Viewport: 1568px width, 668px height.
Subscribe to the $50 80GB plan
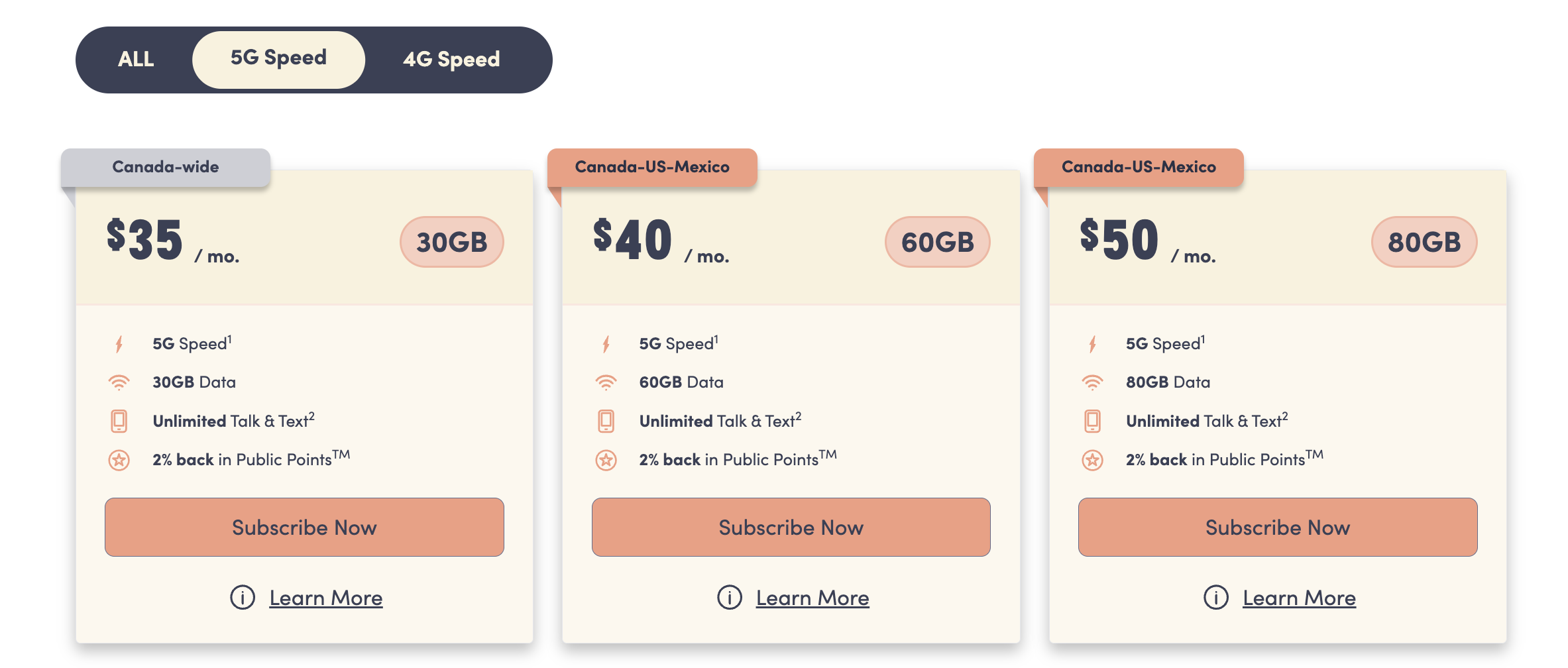click(1277, 528)
